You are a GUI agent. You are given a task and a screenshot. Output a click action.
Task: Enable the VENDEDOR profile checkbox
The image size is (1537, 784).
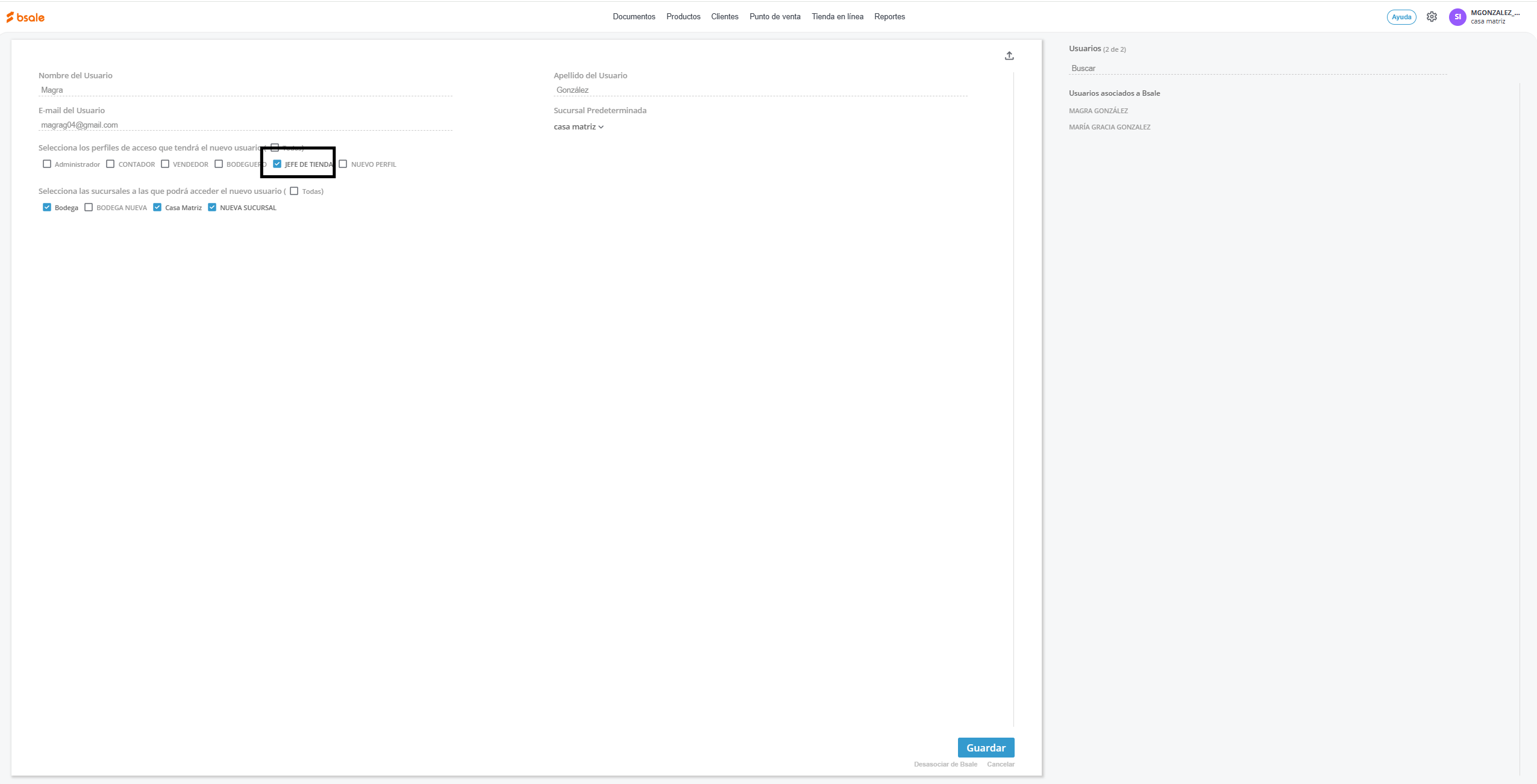[165, 164]
